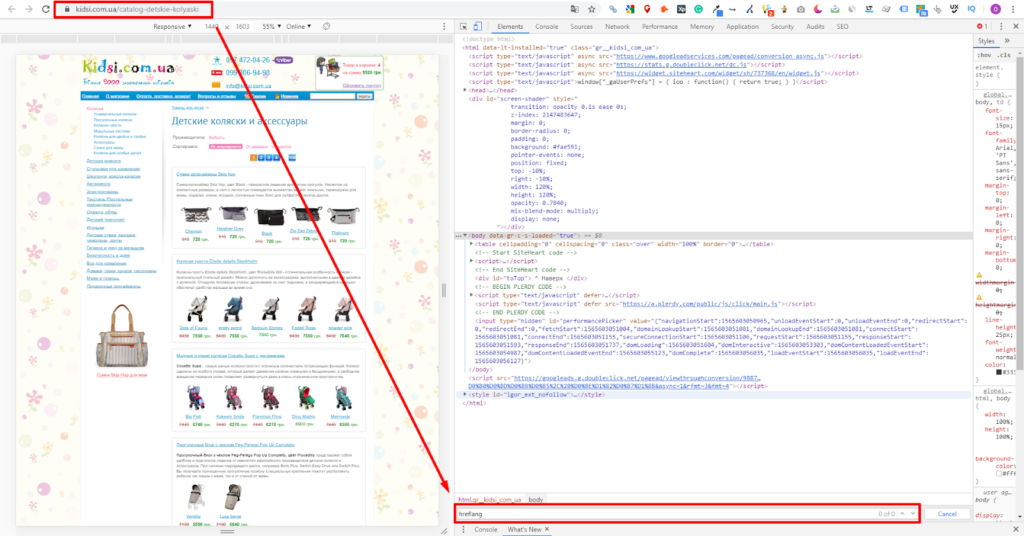Open the 55% zoom level dropdown

click(271, 26)
